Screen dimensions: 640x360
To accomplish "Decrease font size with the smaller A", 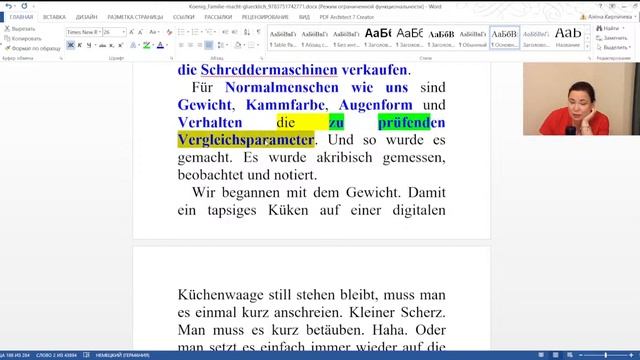I will [x=140, y=32].
